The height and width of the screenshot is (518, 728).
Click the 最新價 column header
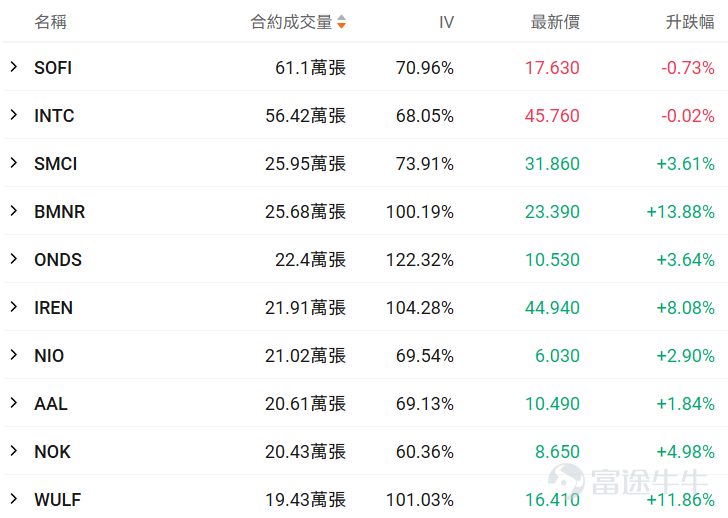555,22
